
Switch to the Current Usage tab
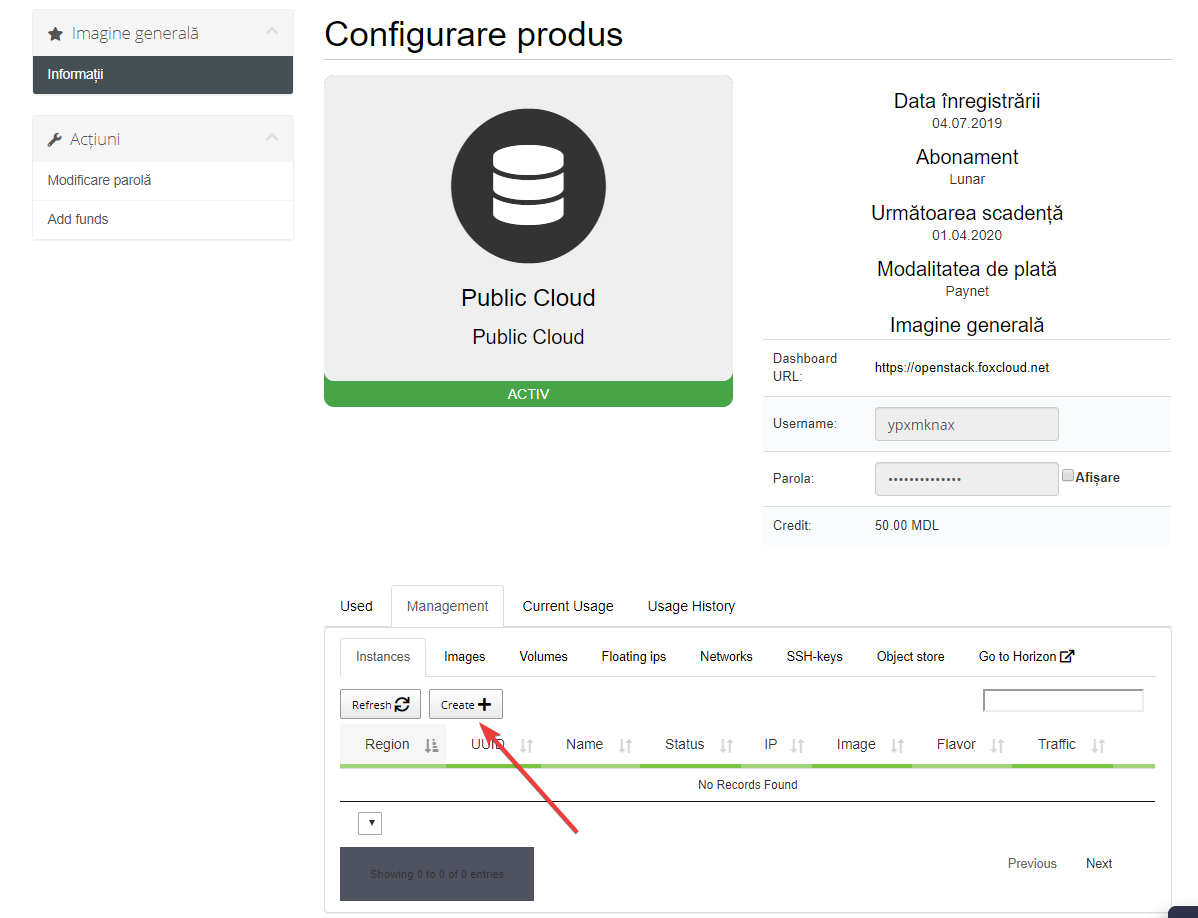click(568, 606)
